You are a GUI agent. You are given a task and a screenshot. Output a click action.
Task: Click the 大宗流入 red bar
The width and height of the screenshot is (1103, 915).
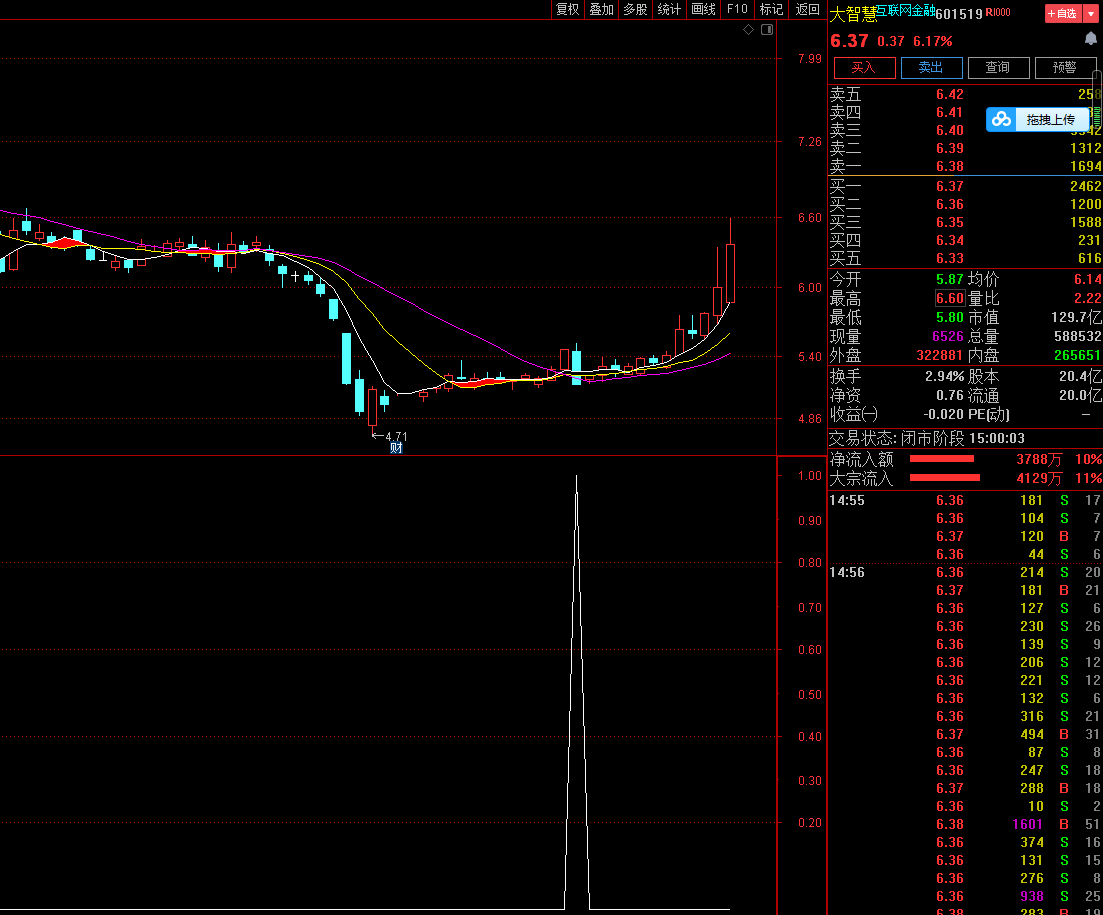945,478
